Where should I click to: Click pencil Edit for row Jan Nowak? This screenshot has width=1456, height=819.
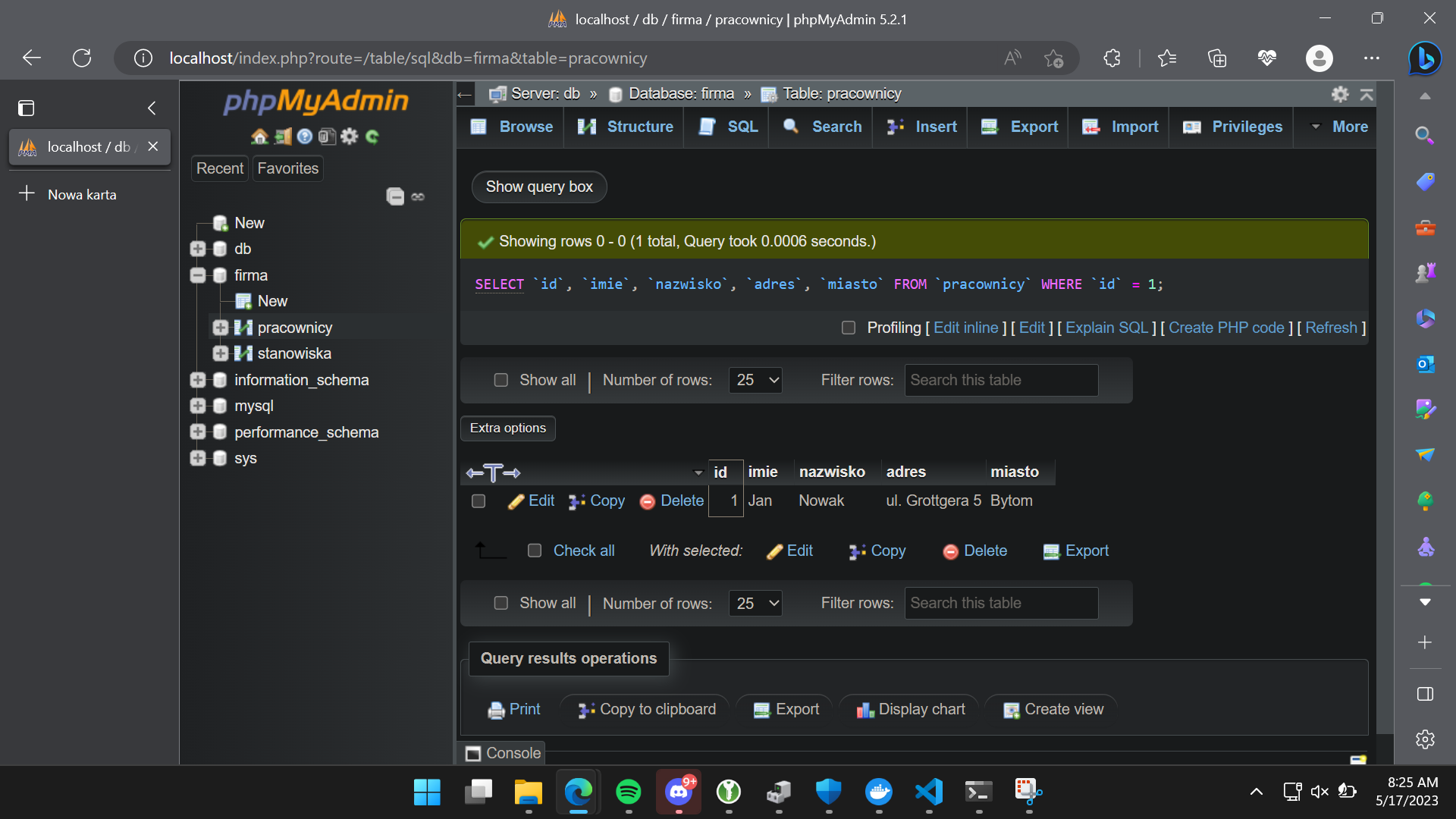[531, 500]
